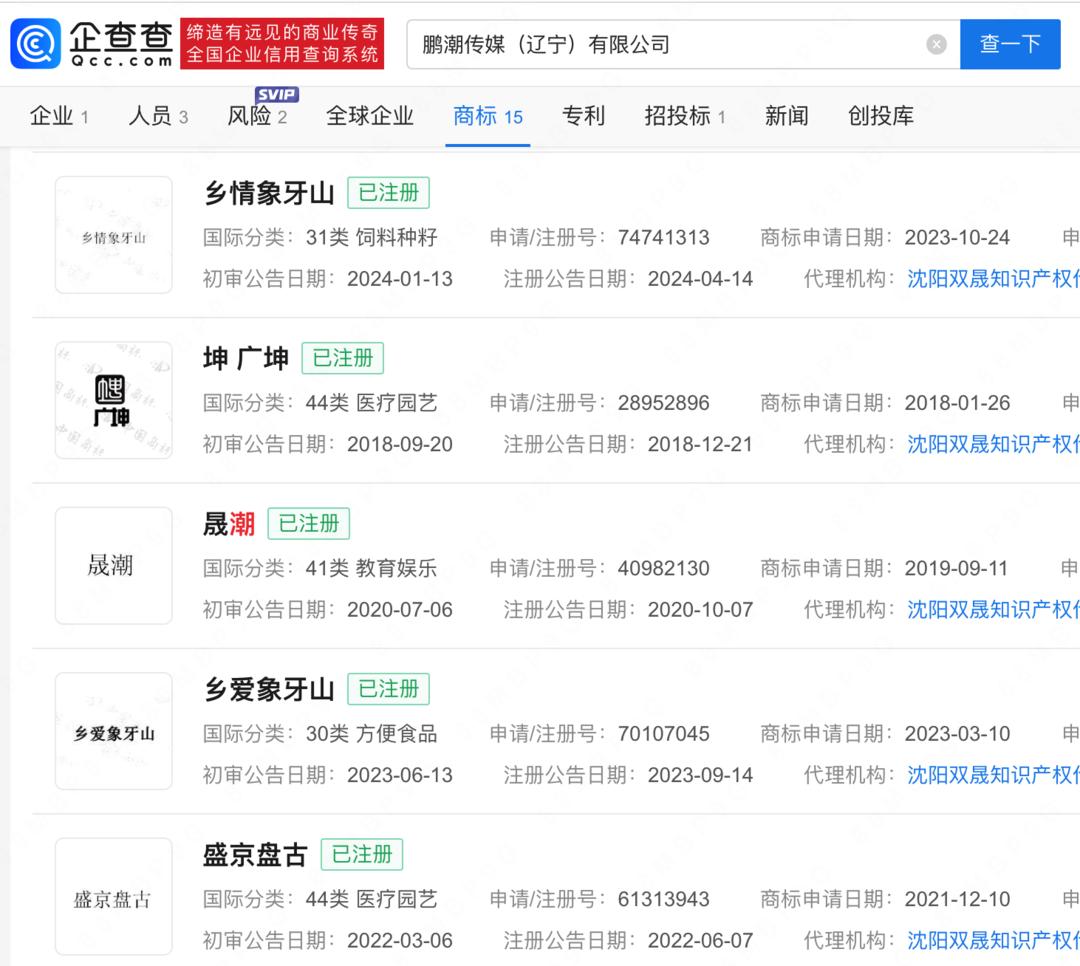This screenshot has width=1080, height=966.
Task: Click the 乡情象牙山 trademark thumbnail
Action: click(113, 235)
